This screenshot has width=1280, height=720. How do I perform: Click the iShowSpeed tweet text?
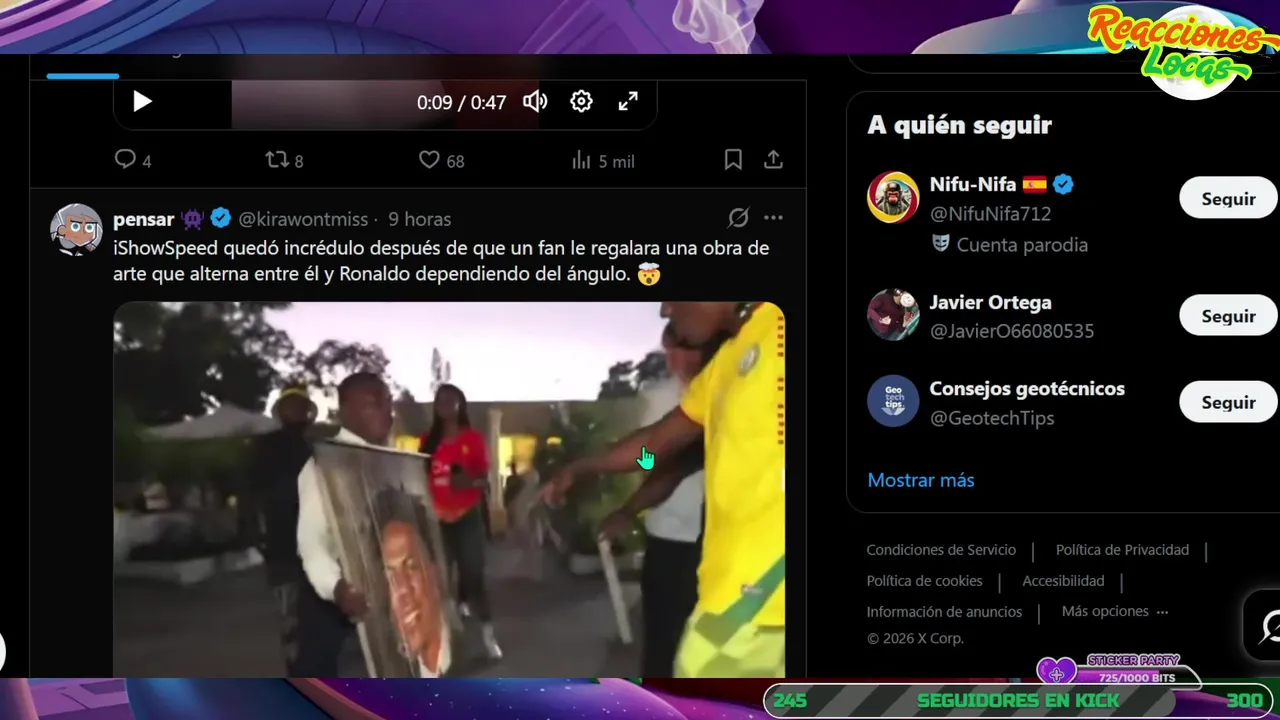pyautogui.click(x=441, y=261)
